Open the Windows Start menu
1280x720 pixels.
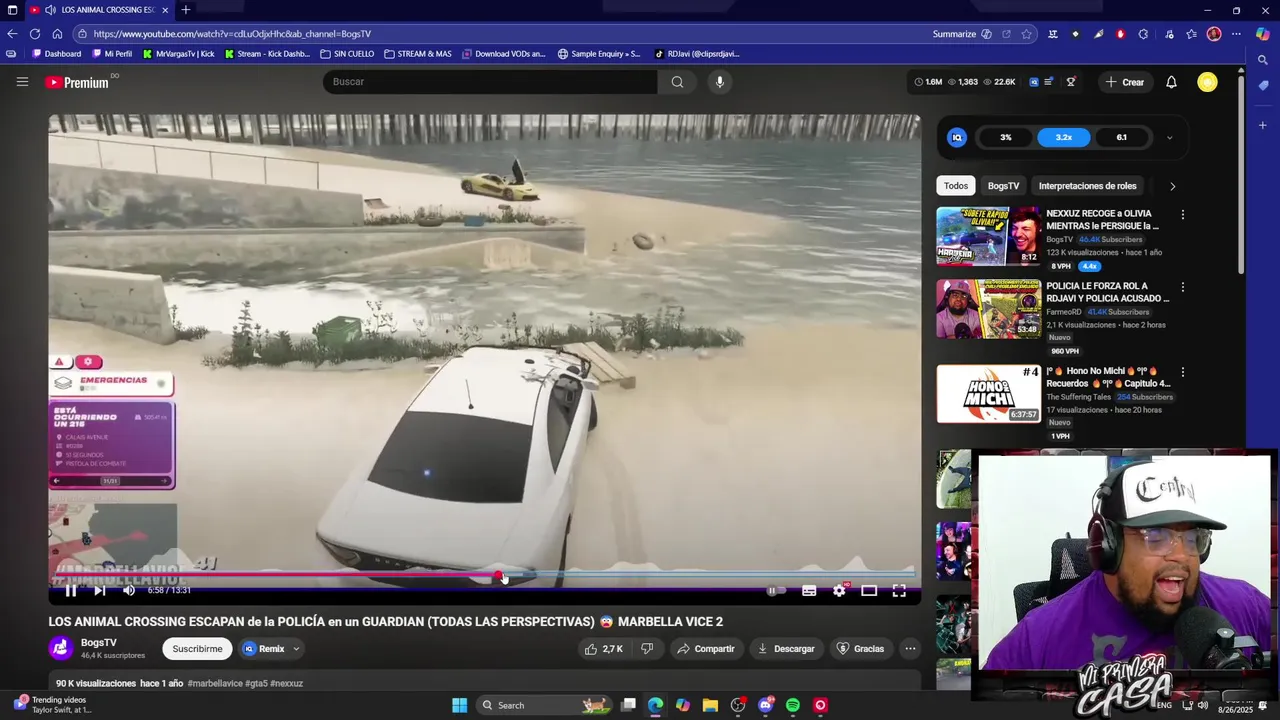tap(459, 705)
